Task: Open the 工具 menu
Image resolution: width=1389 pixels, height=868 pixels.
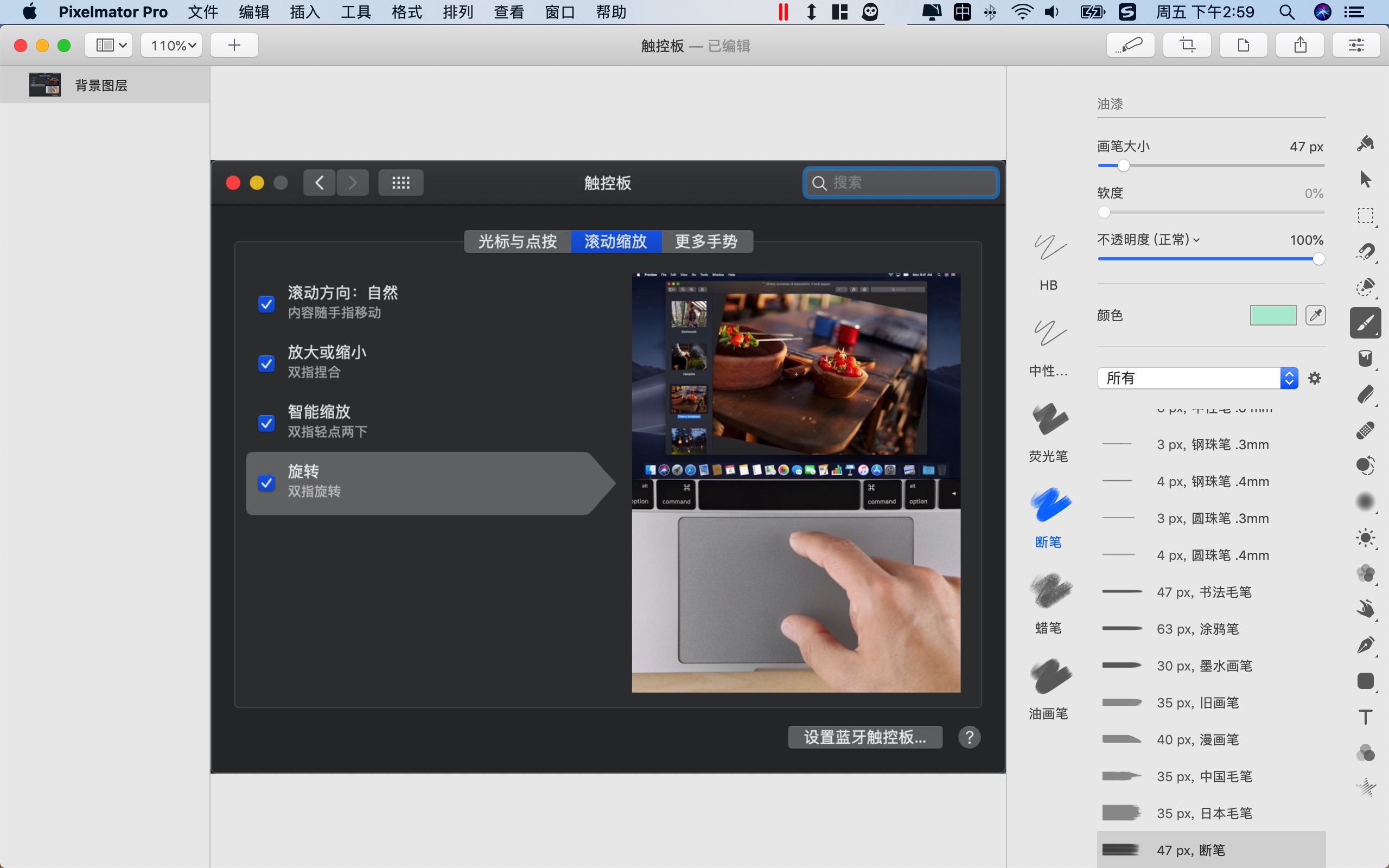Action: coord(355,12)
